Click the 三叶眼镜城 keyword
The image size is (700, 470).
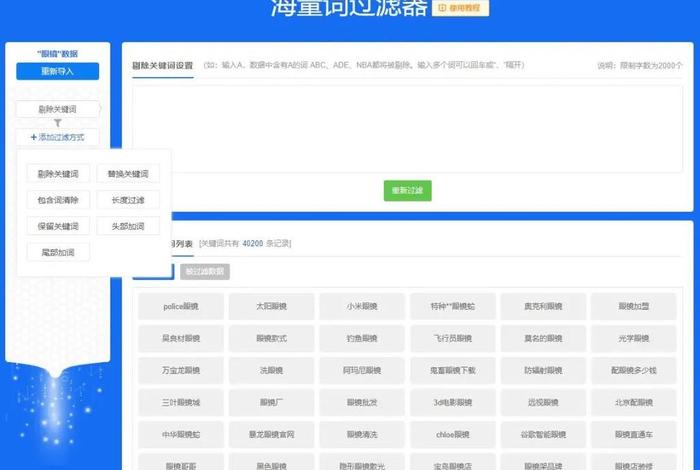tap(181, 402)
